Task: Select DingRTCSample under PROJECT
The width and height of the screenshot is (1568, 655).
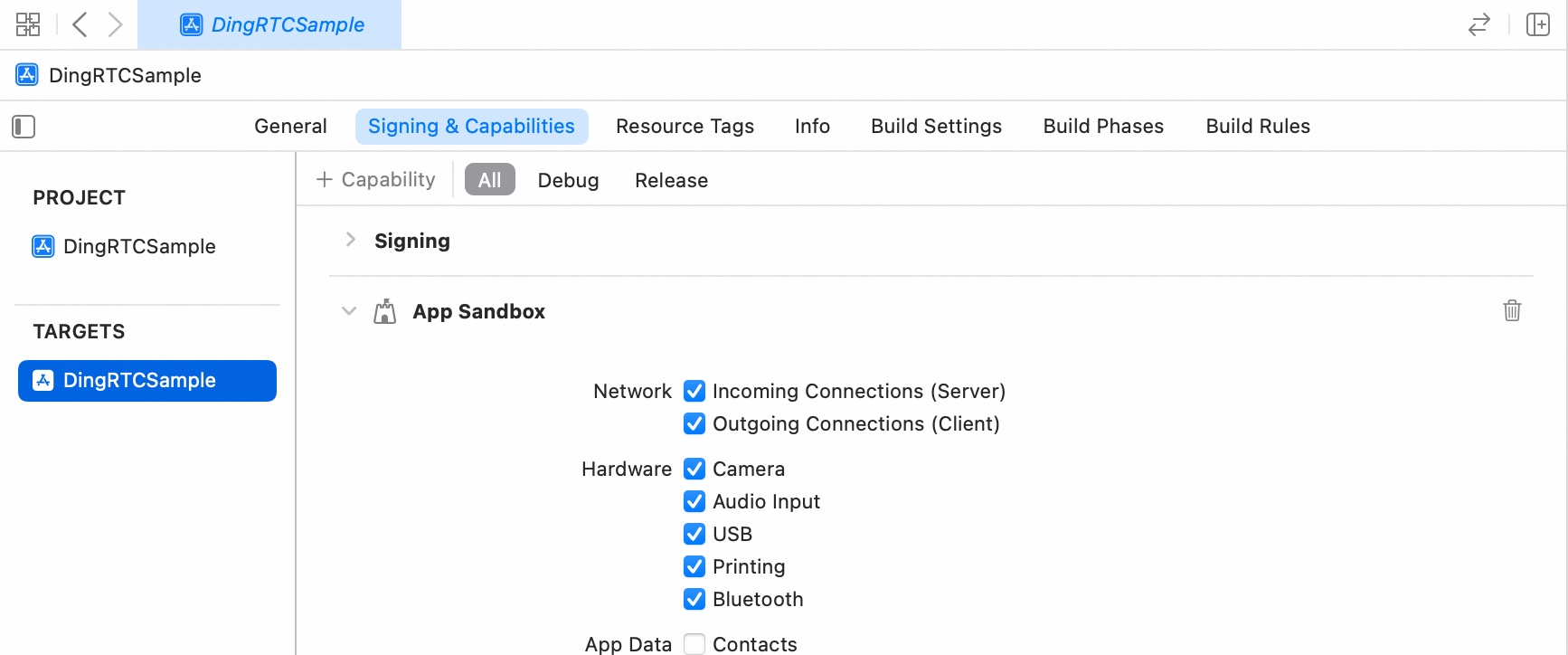Action: [125, 246]
